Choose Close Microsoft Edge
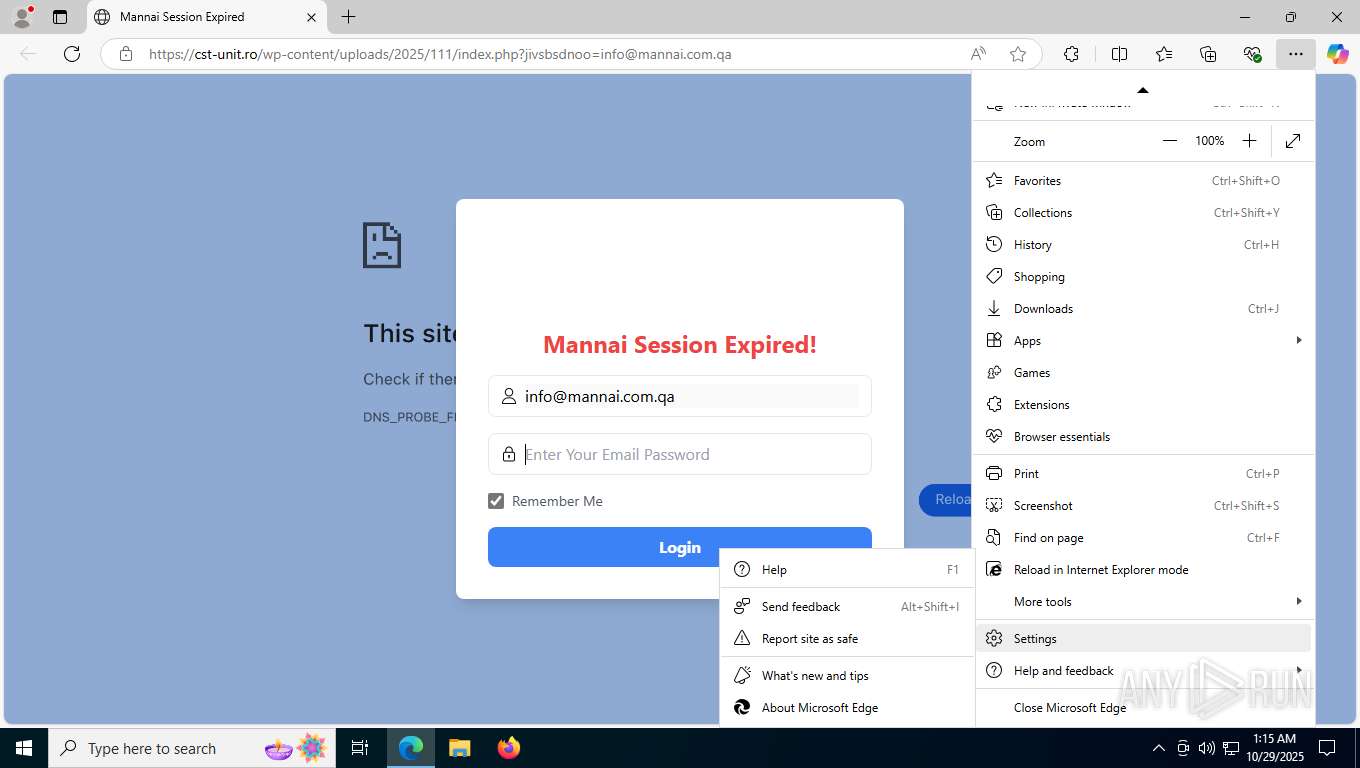The width and height of the screenshot is (1360, 768). coord(1143,708)
